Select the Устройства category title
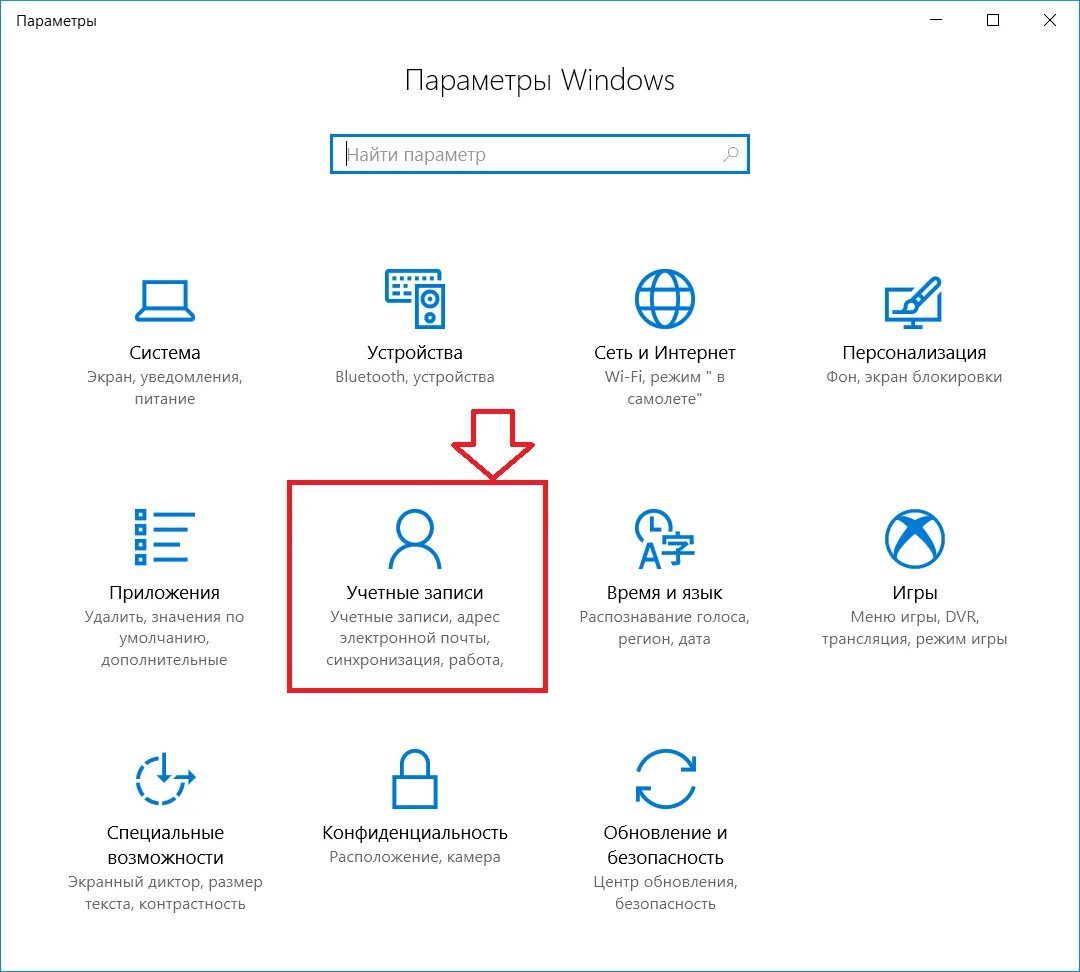Viewport: 1080px width, 972px height. tap(415, 353)
